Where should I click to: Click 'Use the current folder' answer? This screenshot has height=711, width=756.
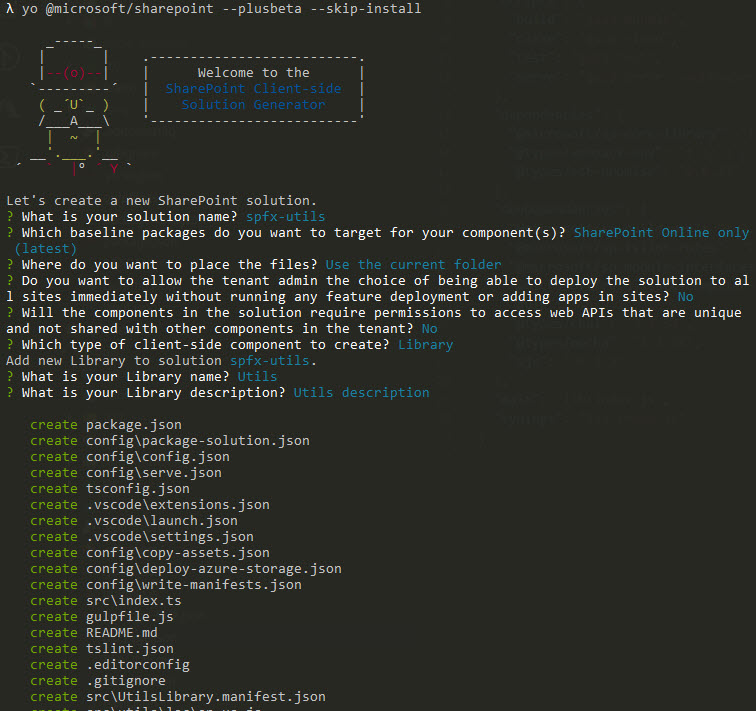pos(413,264)
